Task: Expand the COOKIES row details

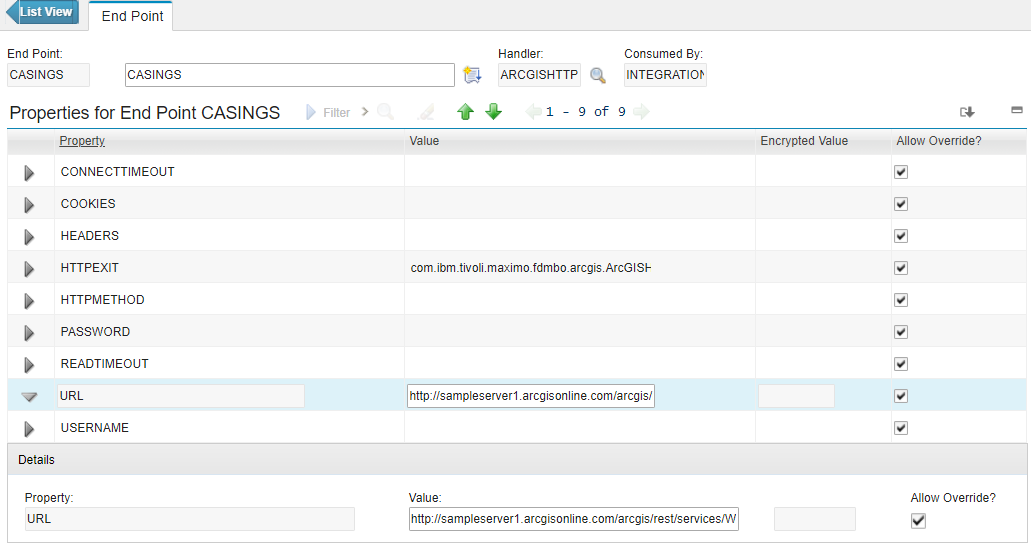Action: pos(29,205)
